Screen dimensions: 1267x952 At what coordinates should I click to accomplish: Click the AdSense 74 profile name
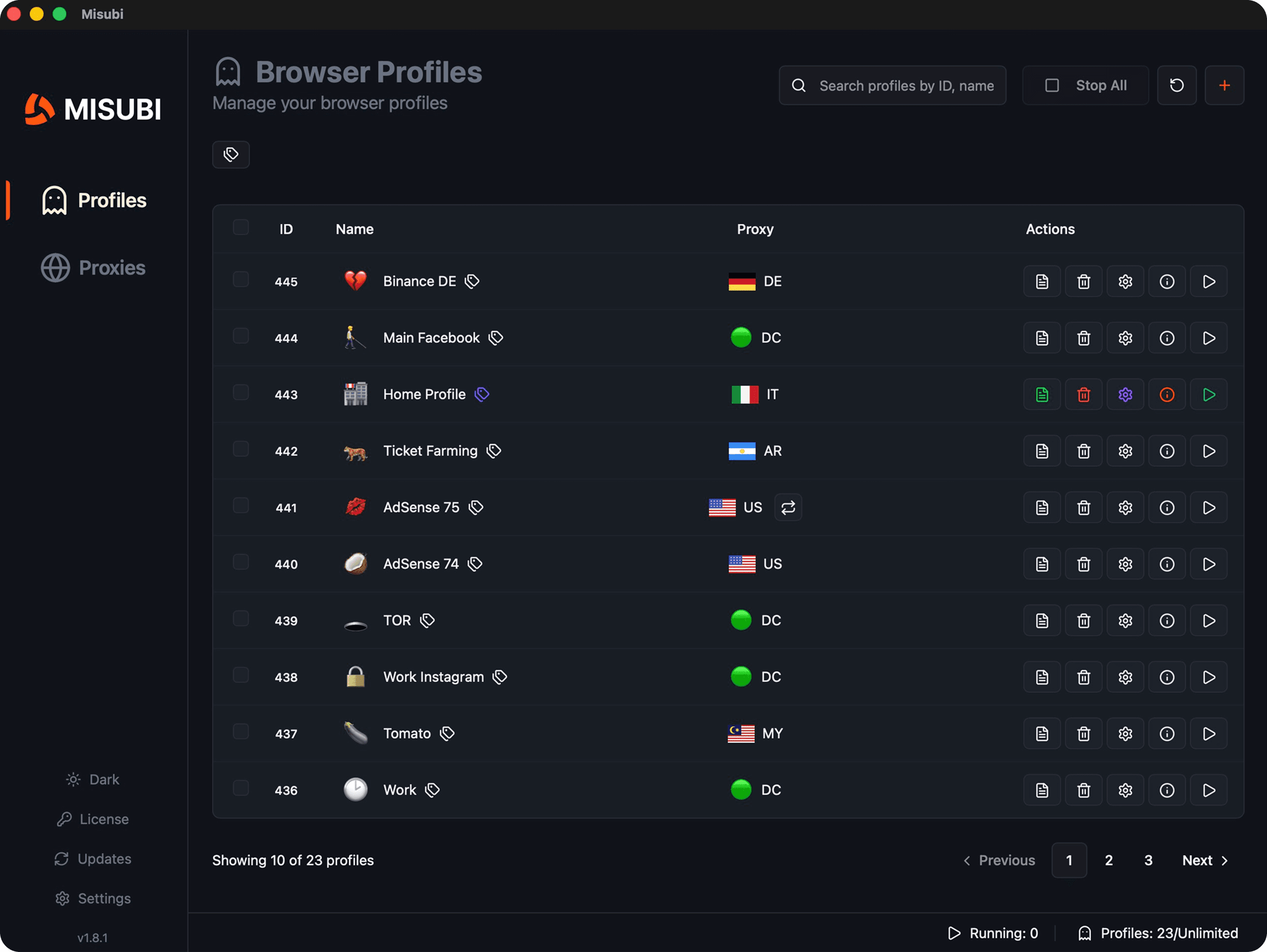[421, 564]
